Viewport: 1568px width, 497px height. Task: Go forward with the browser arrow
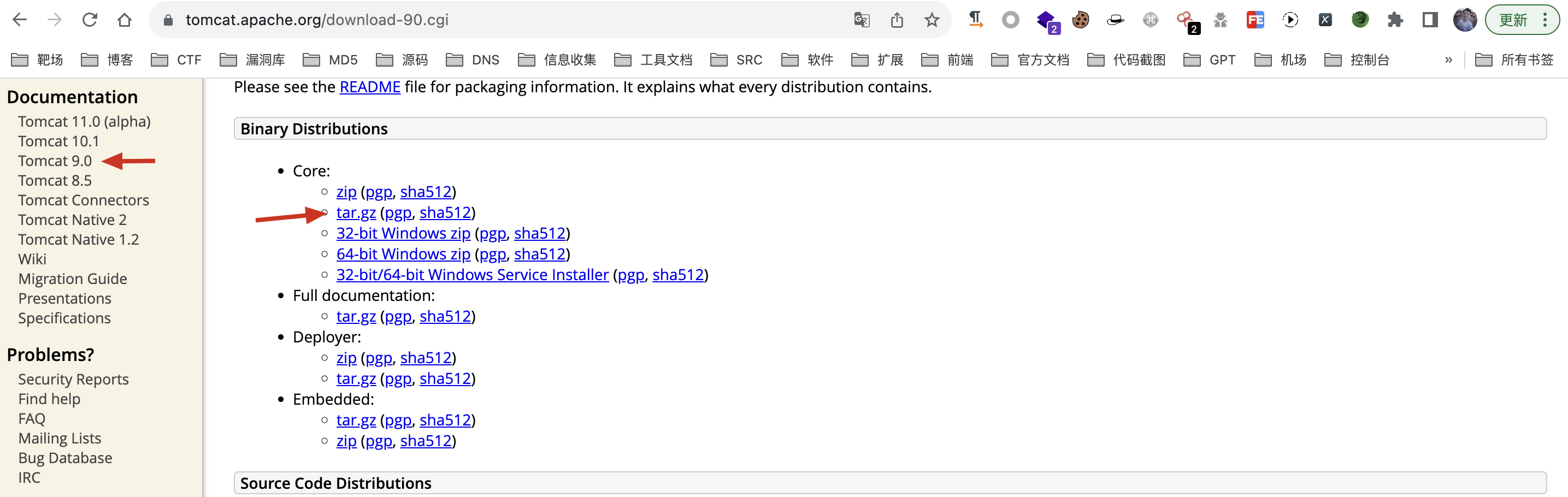coord(55,20)
